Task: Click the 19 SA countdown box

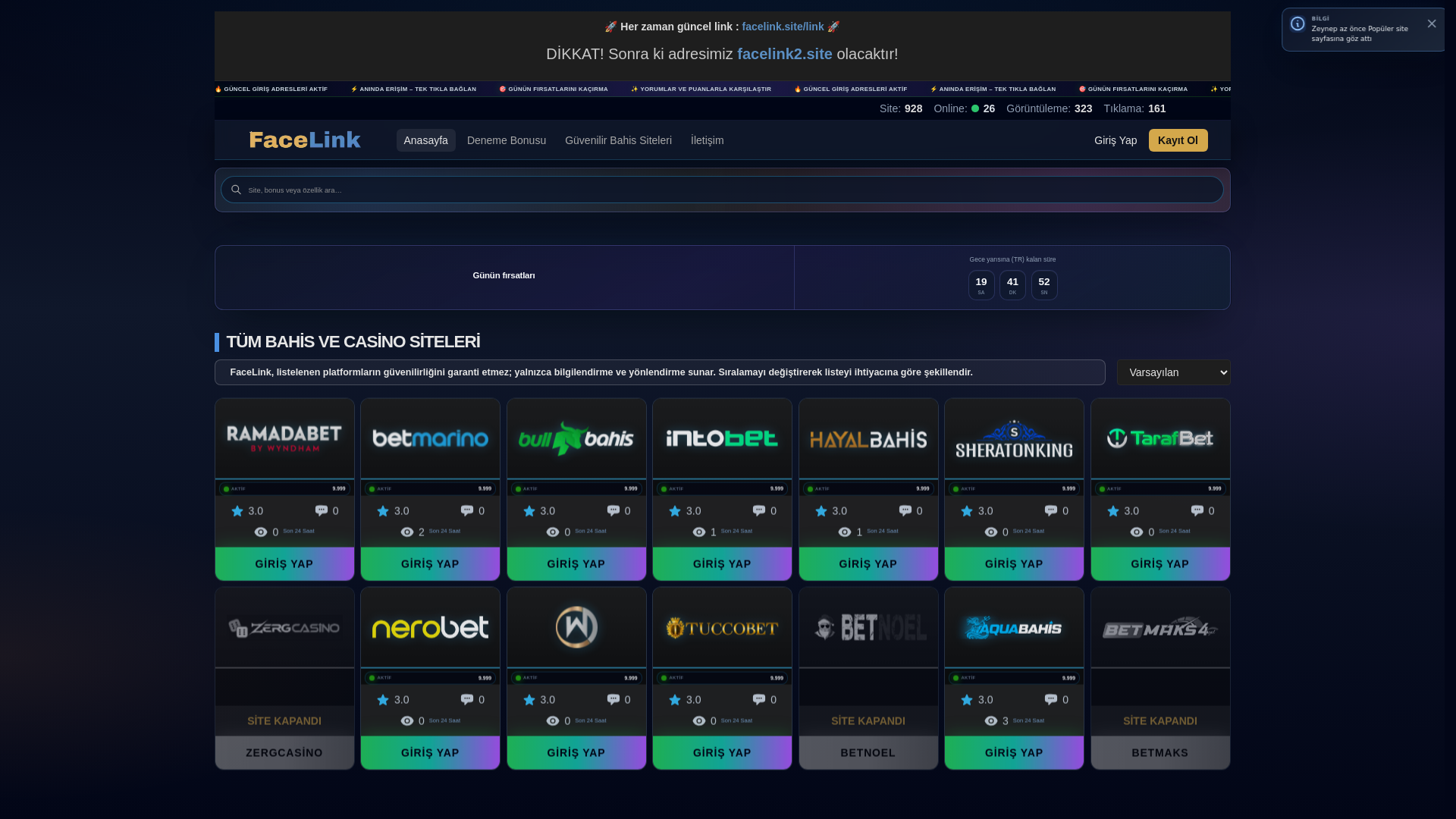Action: click(x=981, y=285)
